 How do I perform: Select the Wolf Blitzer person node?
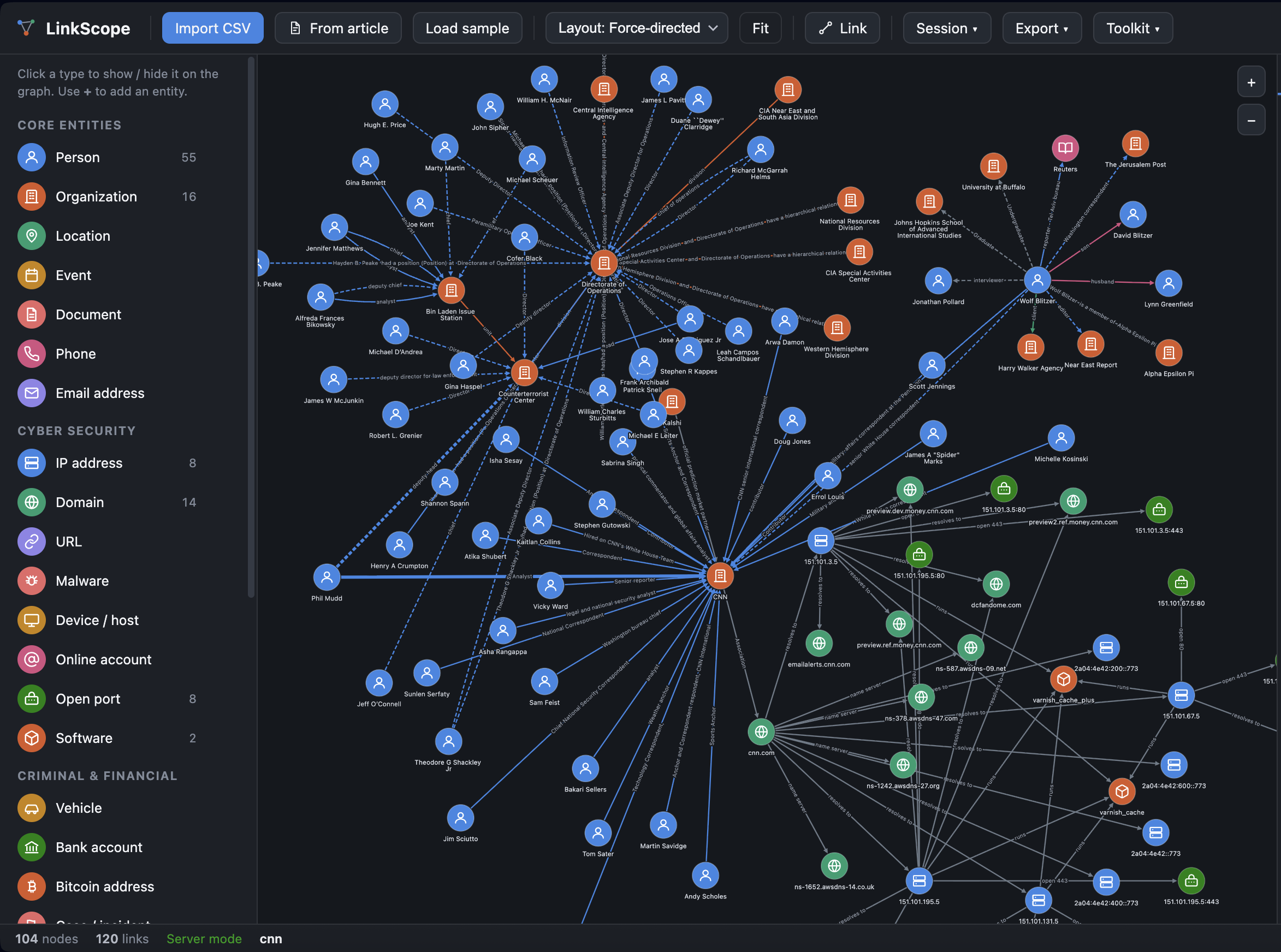1037,280
